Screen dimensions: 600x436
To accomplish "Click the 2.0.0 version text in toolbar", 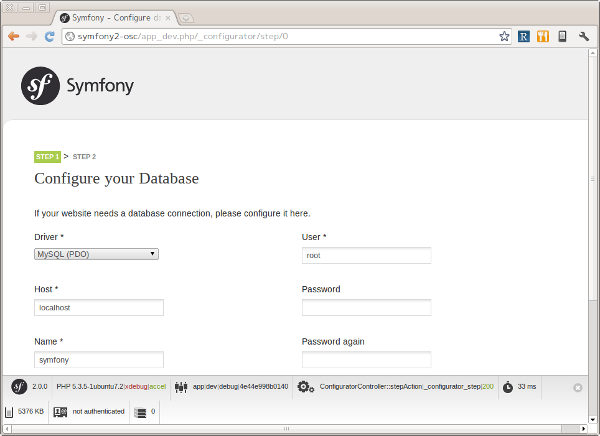I will coord(40,387).
